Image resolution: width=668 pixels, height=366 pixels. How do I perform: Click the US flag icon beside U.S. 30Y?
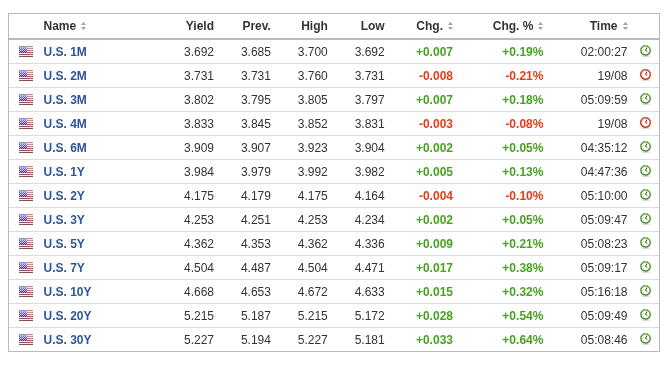click(x=26, y=340)
